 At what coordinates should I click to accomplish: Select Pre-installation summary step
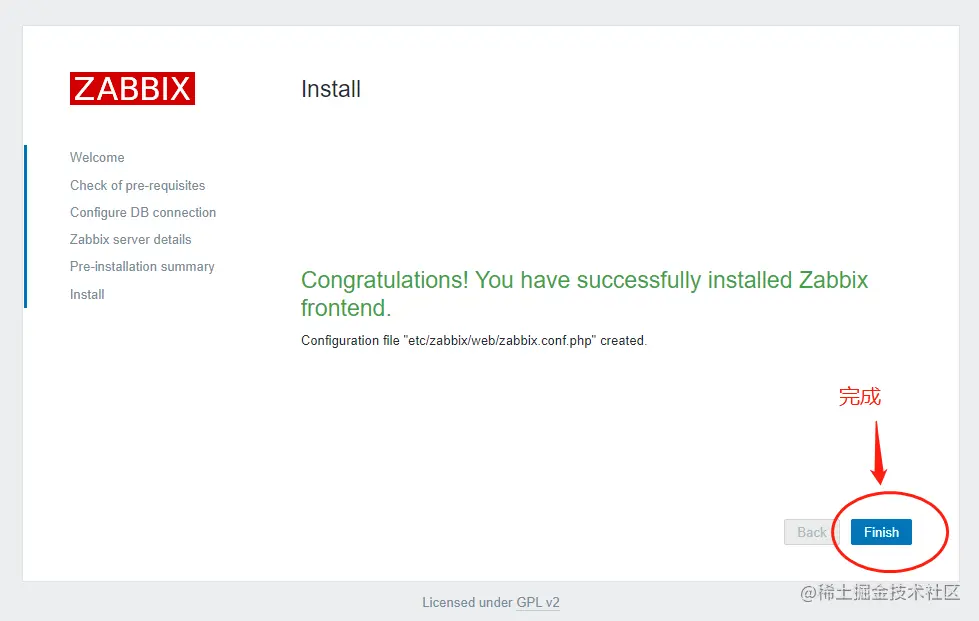pyautogui.click(x=142, y=266)
